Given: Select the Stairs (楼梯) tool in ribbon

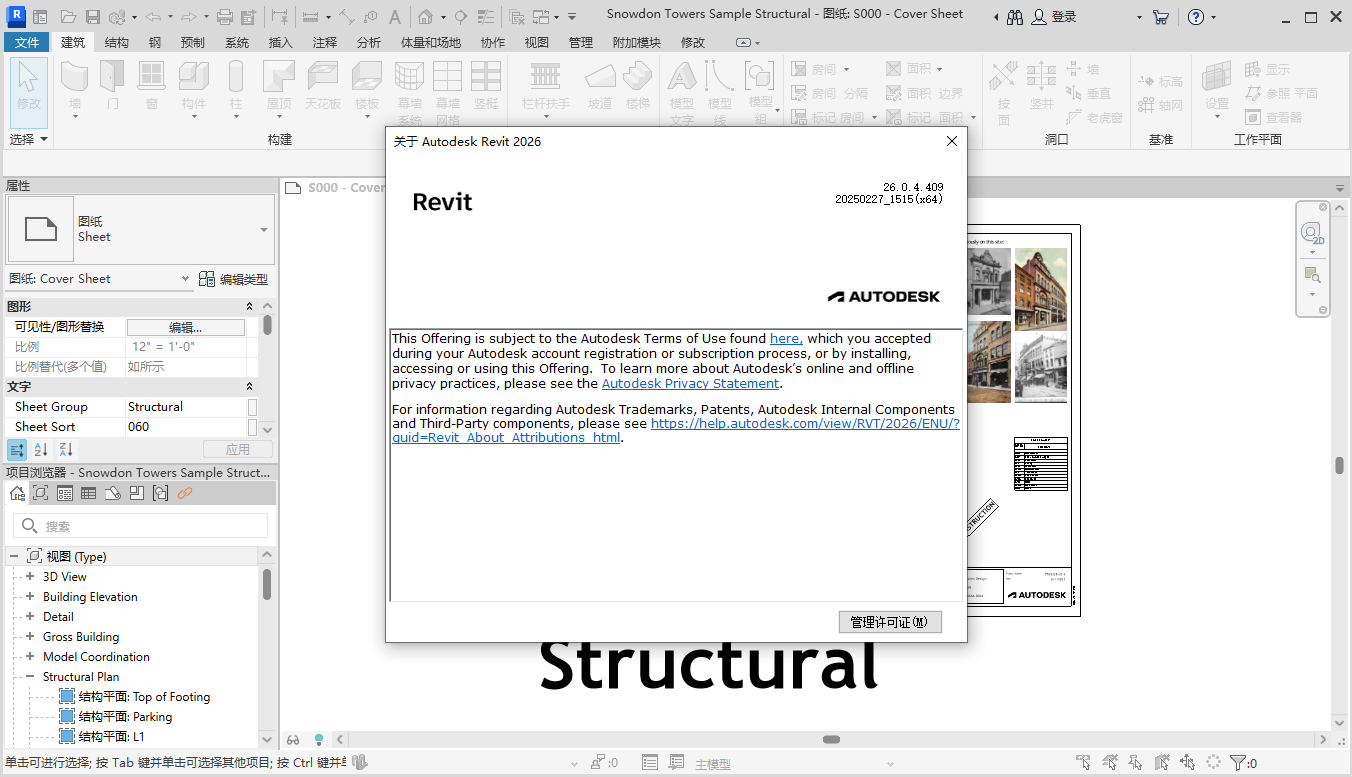Looking at the screenshot, I should point(638,86).
